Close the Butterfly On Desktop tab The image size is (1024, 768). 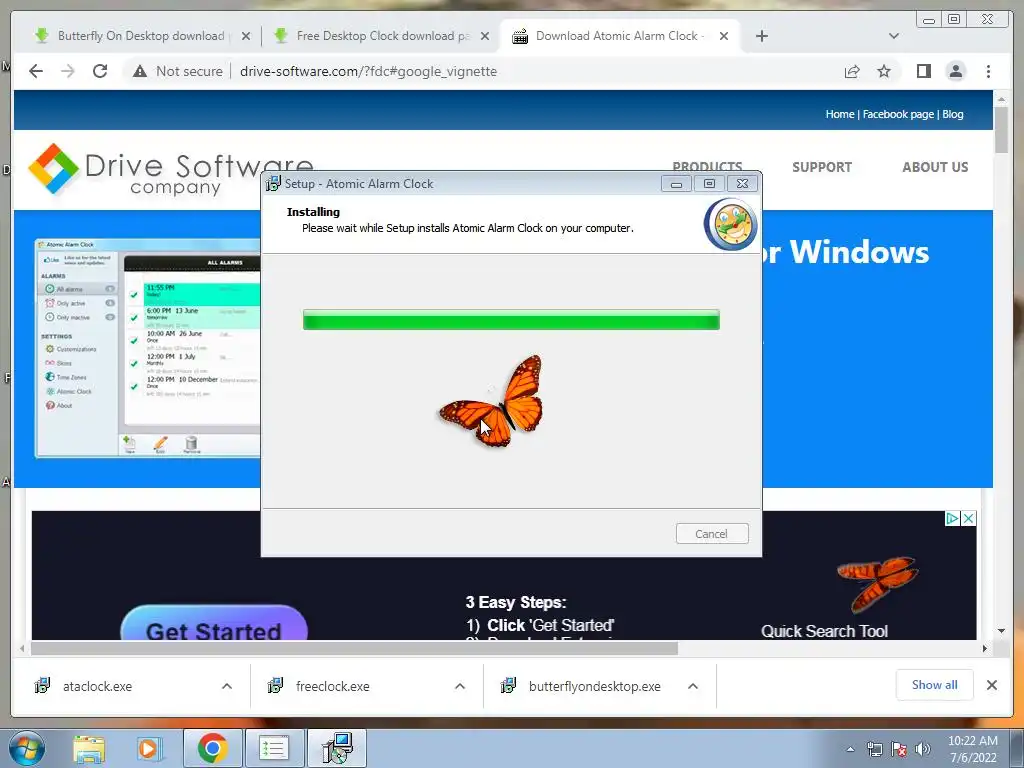246,36
